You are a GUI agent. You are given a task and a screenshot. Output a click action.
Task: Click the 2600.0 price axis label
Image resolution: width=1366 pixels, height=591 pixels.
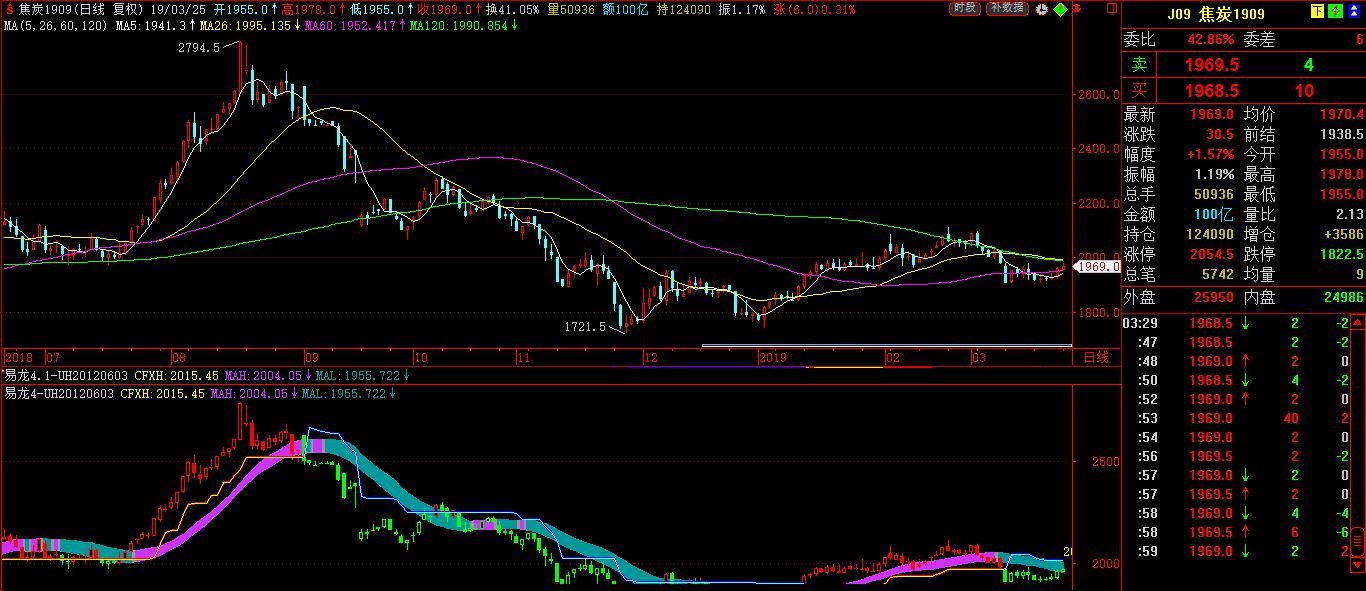coord(1096,96)
